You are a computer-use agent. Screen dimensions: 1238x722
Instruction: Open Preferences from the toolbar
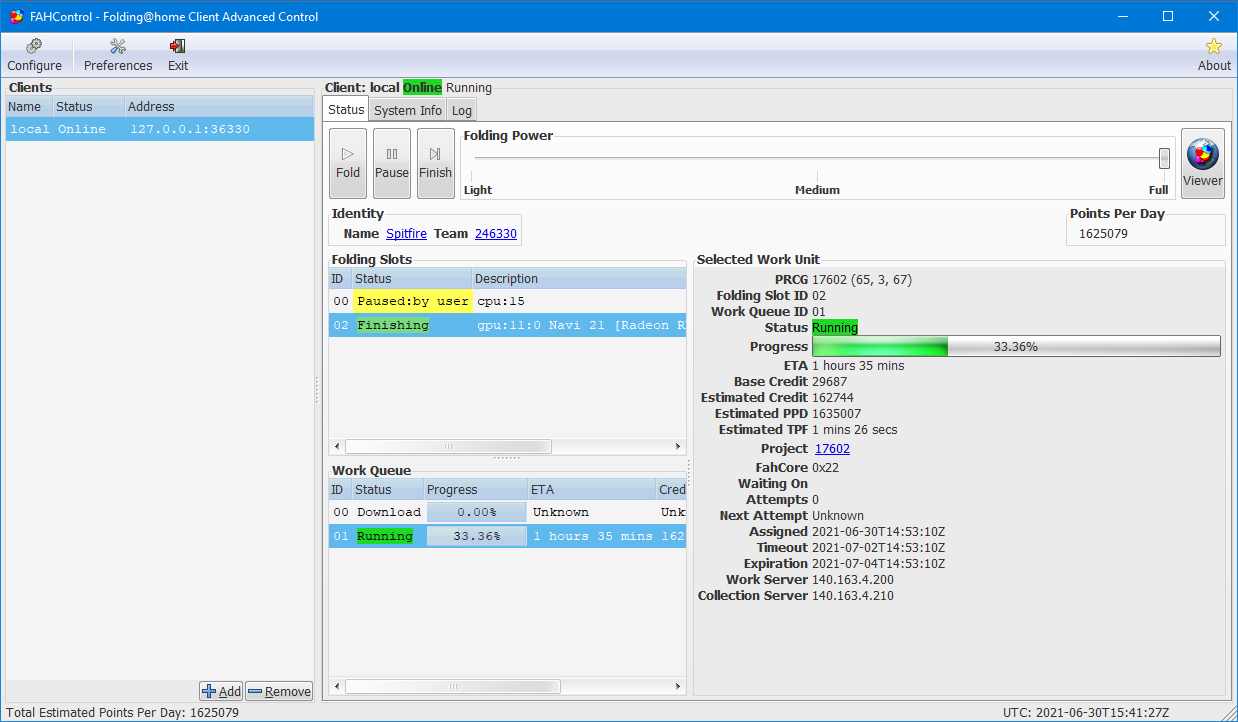pyautogui.click(x=118, y=55)
